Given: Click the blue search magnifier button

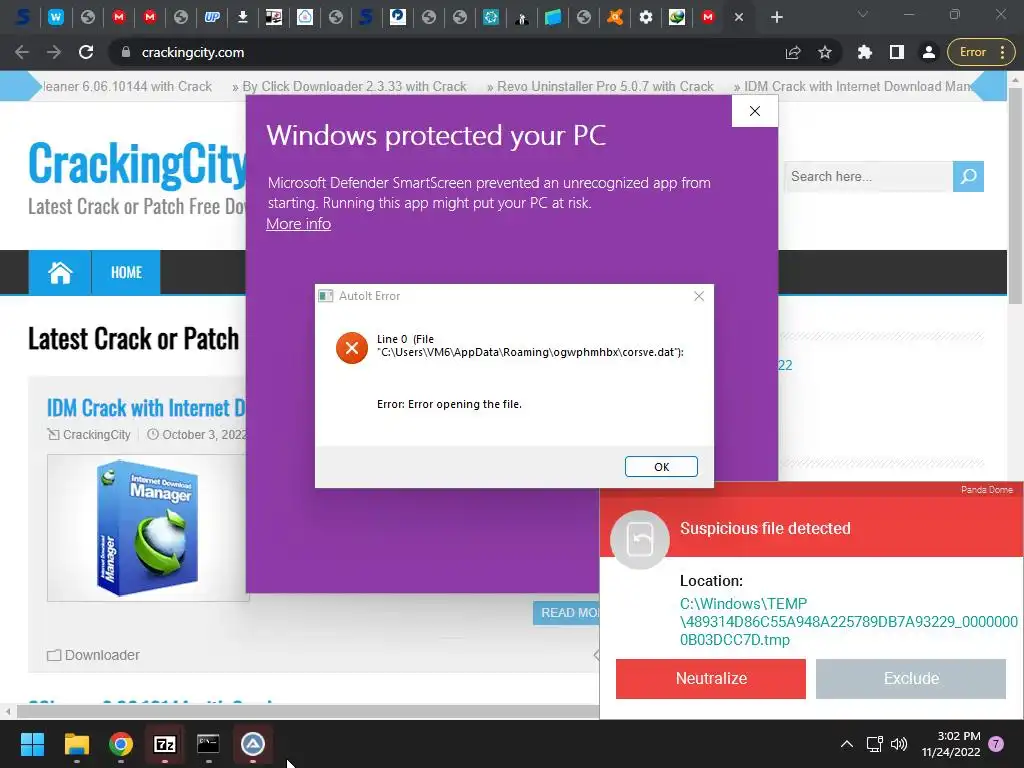Looking at the screenshot, I should pyautogui.click(x=968, y=176).
